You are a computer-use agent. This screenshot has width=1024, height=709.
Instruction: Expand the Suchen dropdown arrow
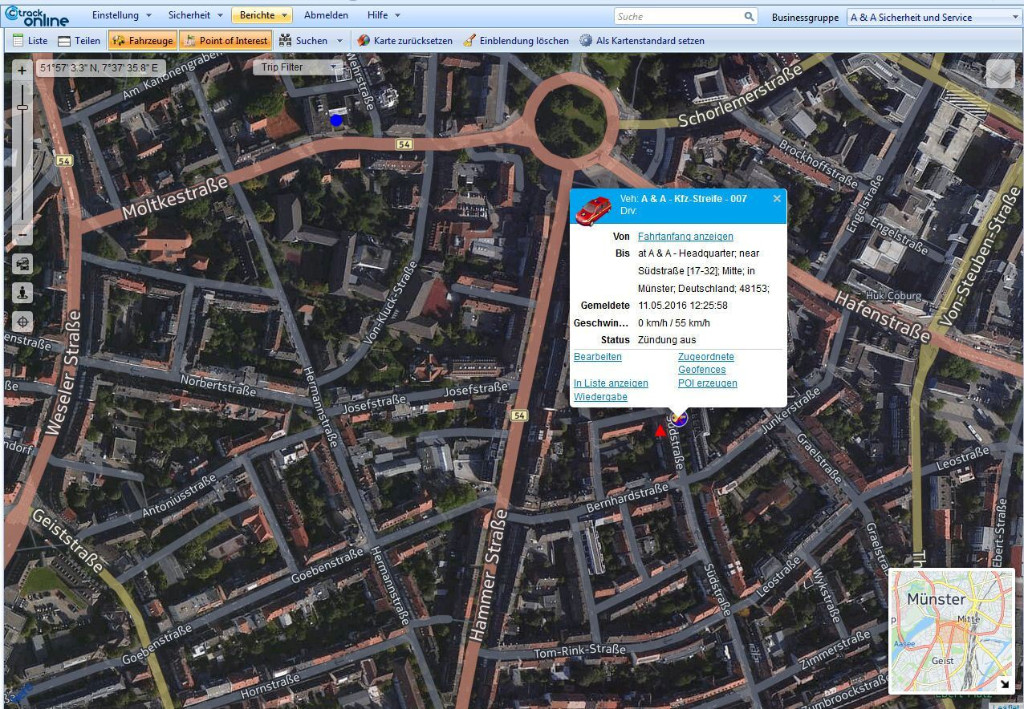coord(340,41)
